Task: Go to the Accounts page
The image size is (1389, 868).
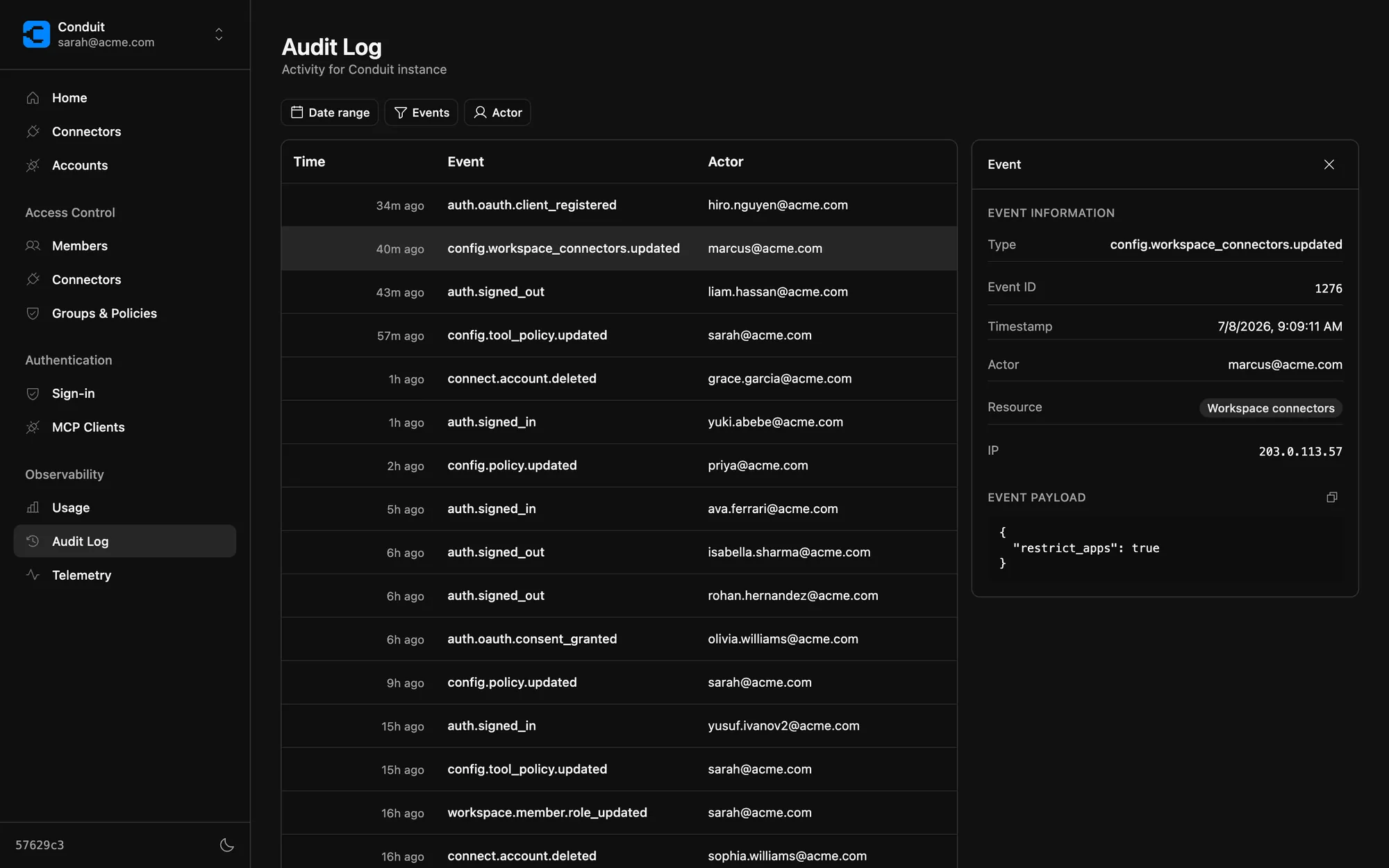Action: pos(125,165)
